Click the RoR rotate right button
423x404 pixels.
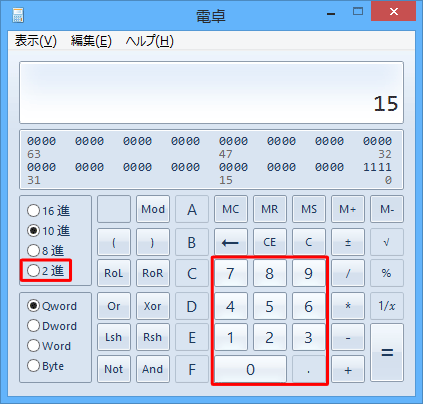[153, 273]
